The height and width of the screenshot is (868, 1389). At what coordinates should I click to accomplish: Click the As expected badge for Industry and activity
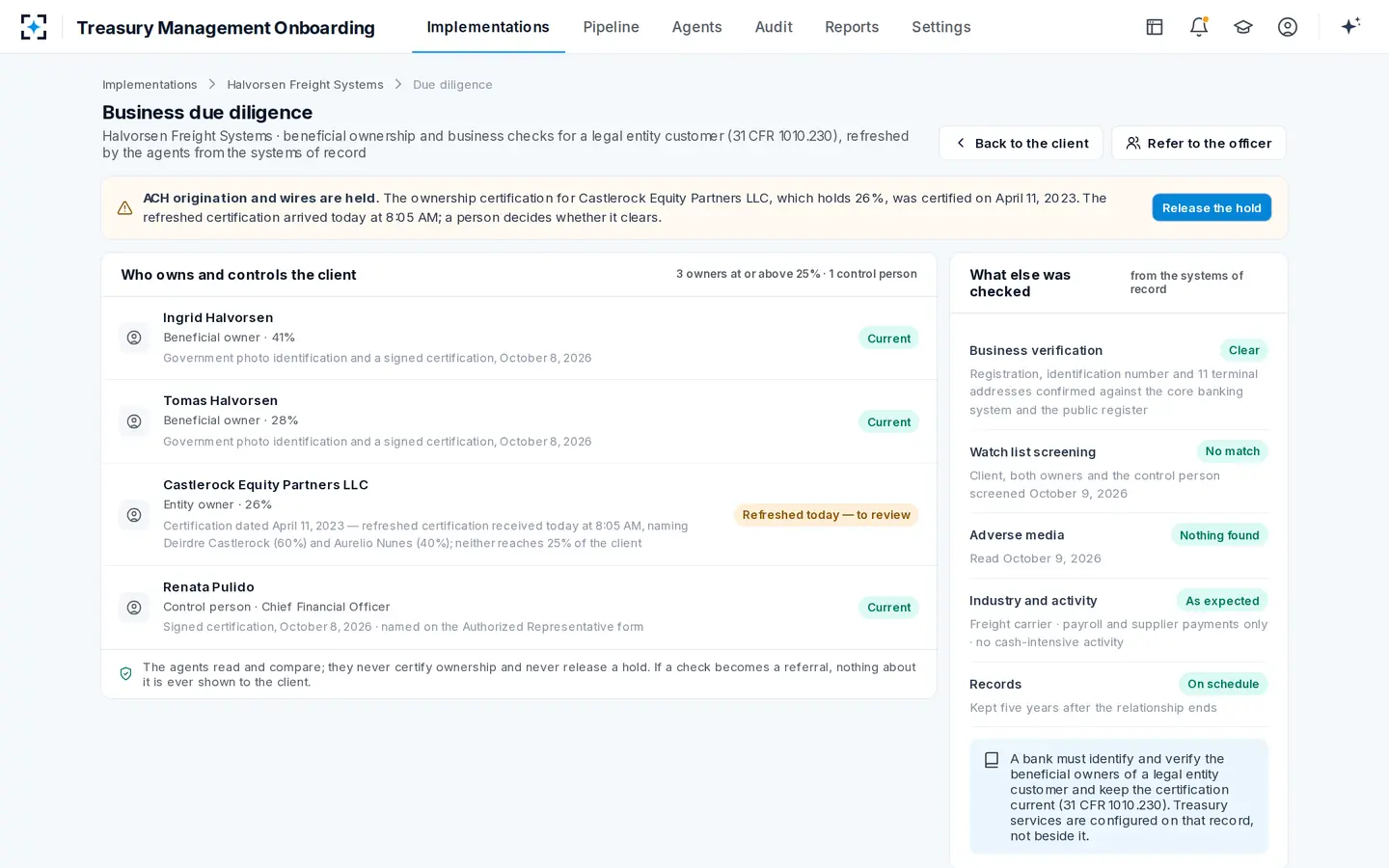[1222, 601]
